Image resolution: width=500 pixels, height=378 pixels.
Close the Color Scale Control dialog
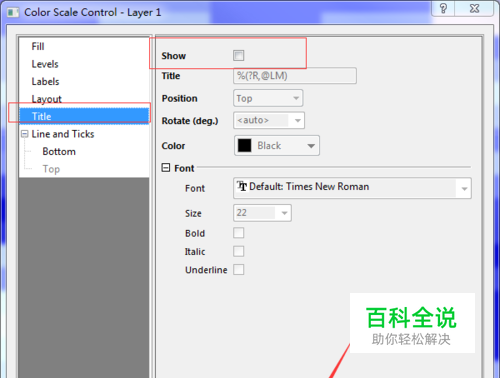(474, 8)
